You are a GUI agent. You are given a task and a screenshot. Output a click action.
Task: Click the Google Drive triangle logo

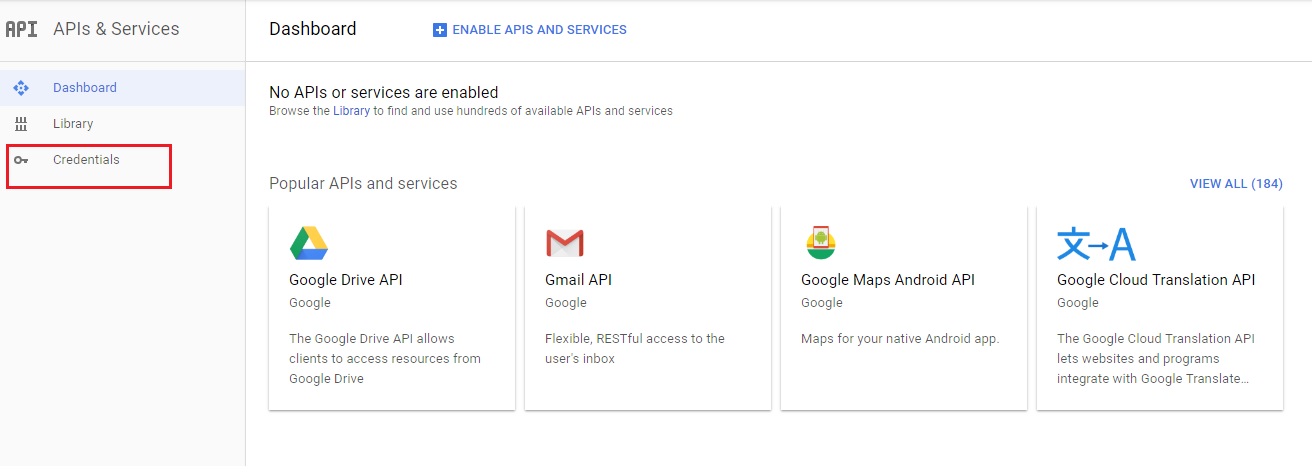[309, 243]
